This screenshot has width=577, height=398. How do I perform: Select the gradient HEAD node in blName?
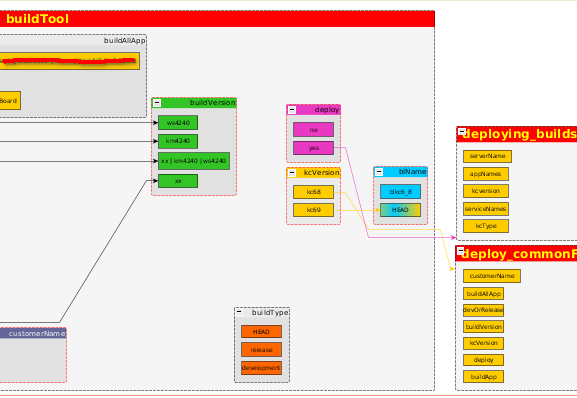pos(400,210)
